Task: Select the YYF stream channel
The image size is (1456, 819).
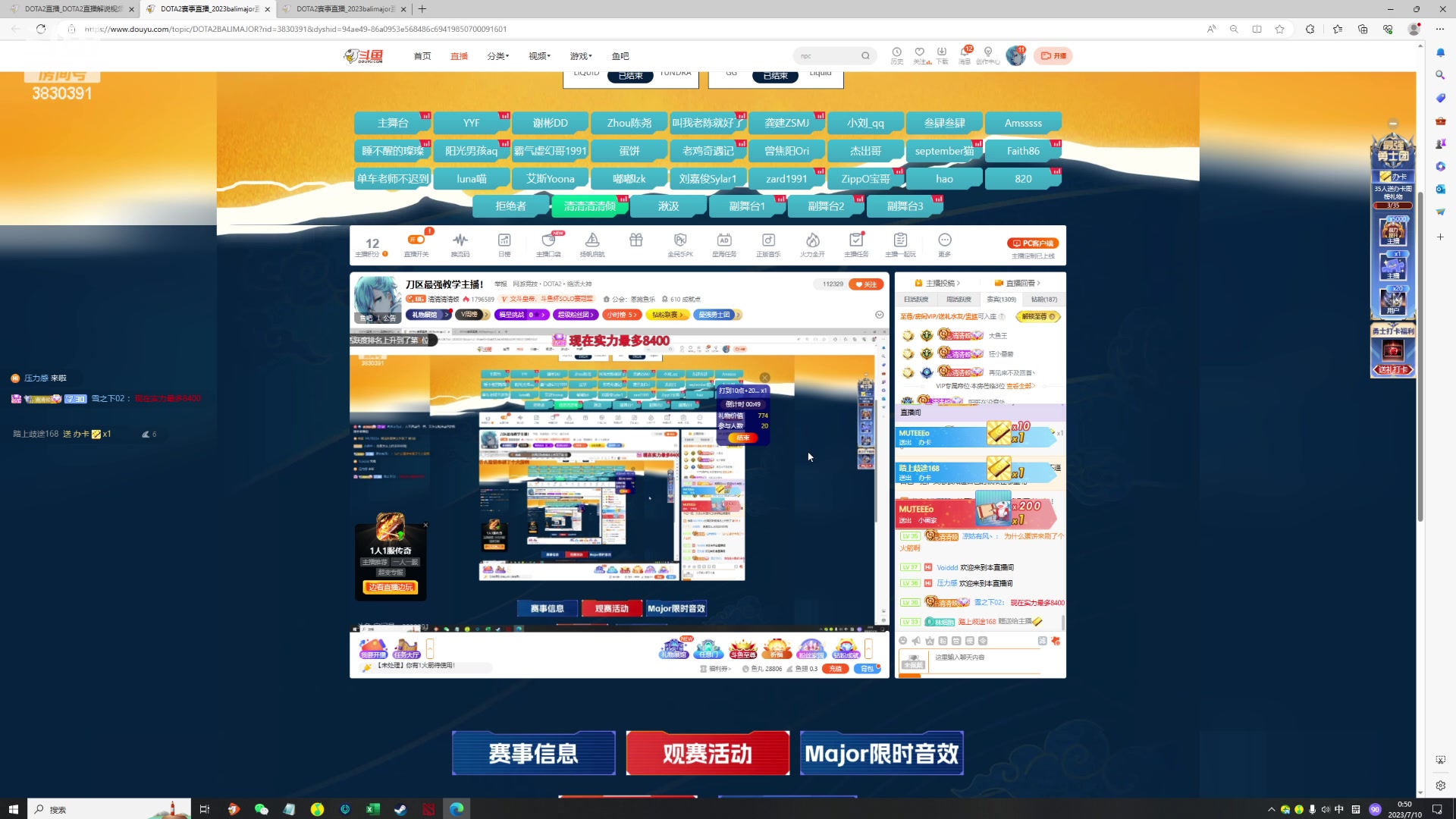Action: click(472, 123)
